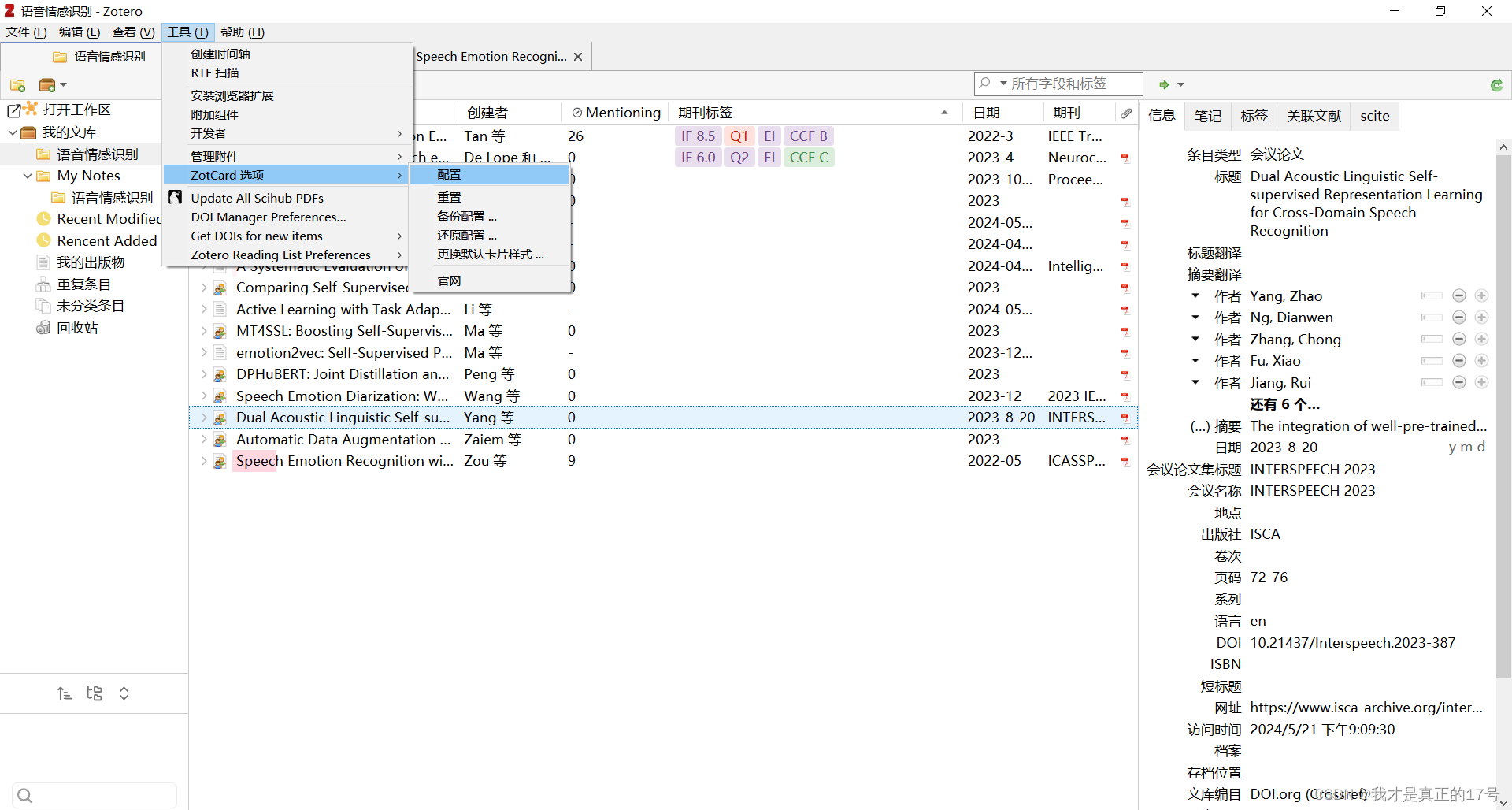
Task: Sort by 期刊标签 column header
Action: 814,113
